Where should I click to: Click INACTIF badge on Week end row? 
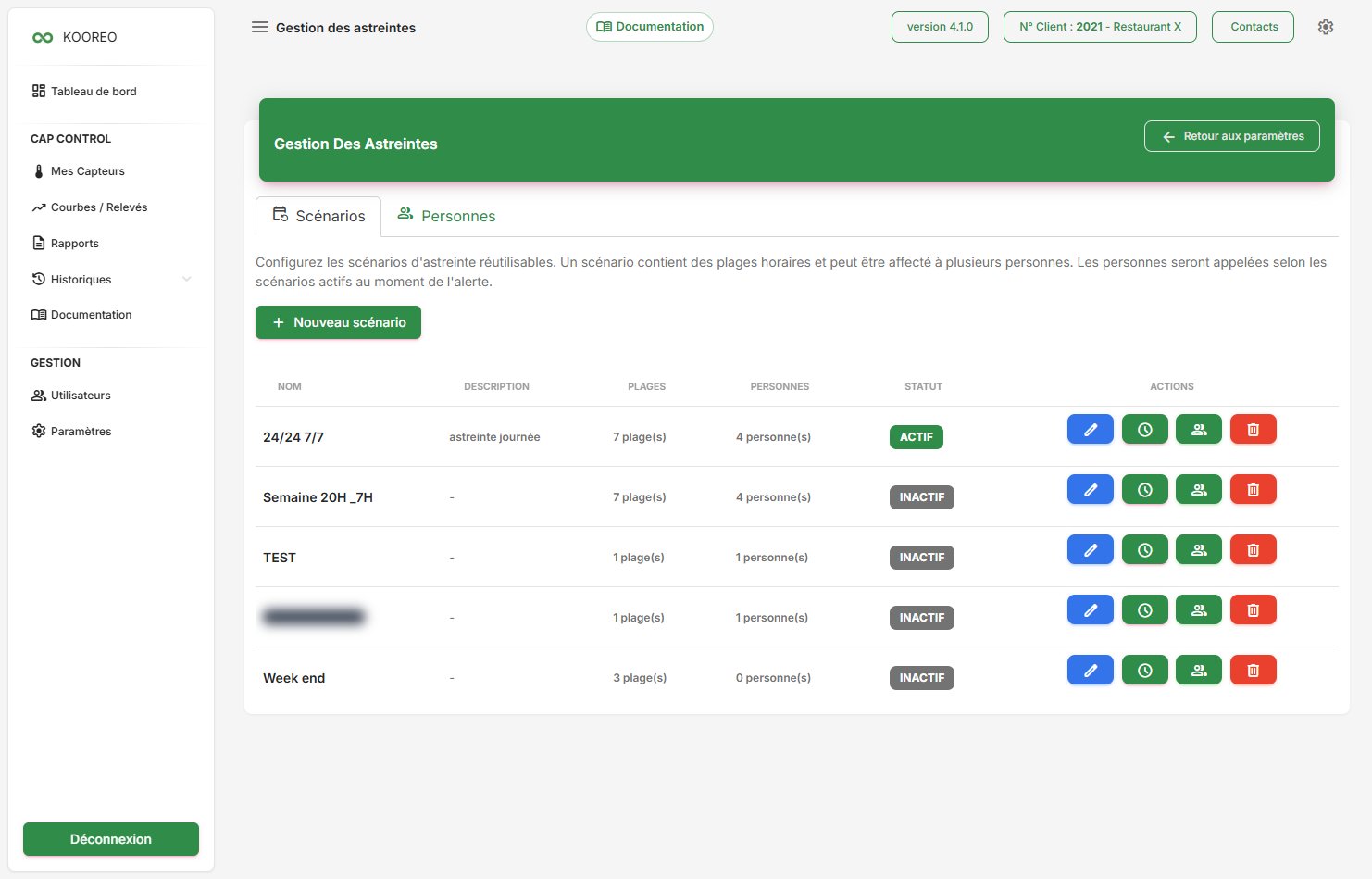coord(922,678)
